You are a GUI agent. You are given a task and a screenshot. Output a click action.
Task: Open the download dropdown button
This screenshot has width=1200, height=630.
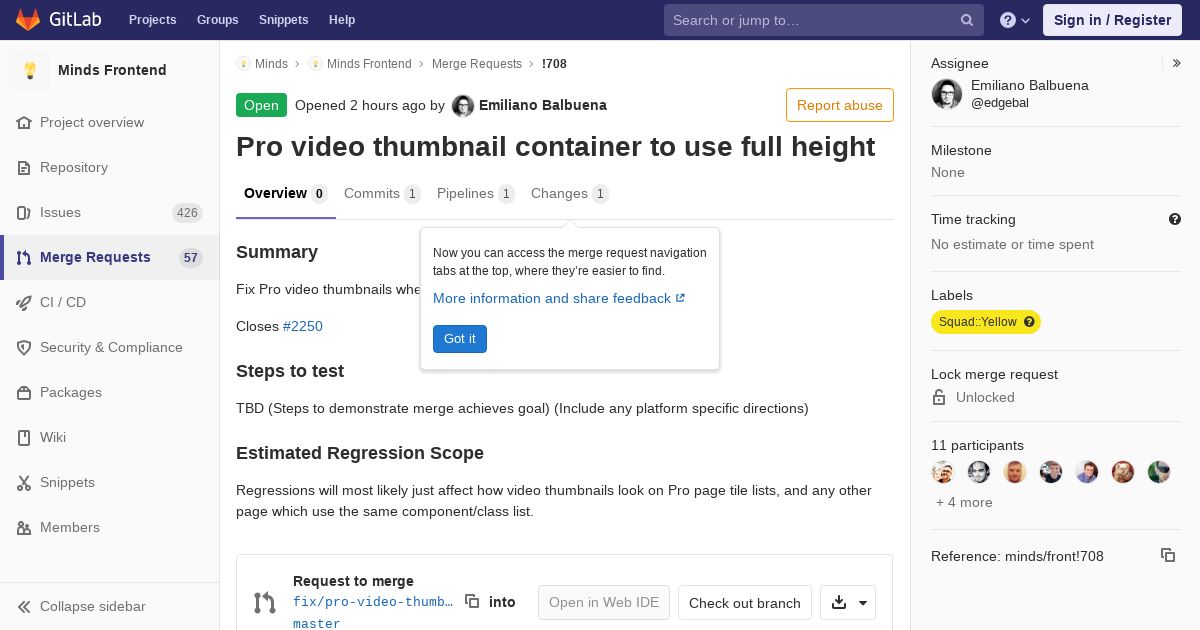point(848,602)
